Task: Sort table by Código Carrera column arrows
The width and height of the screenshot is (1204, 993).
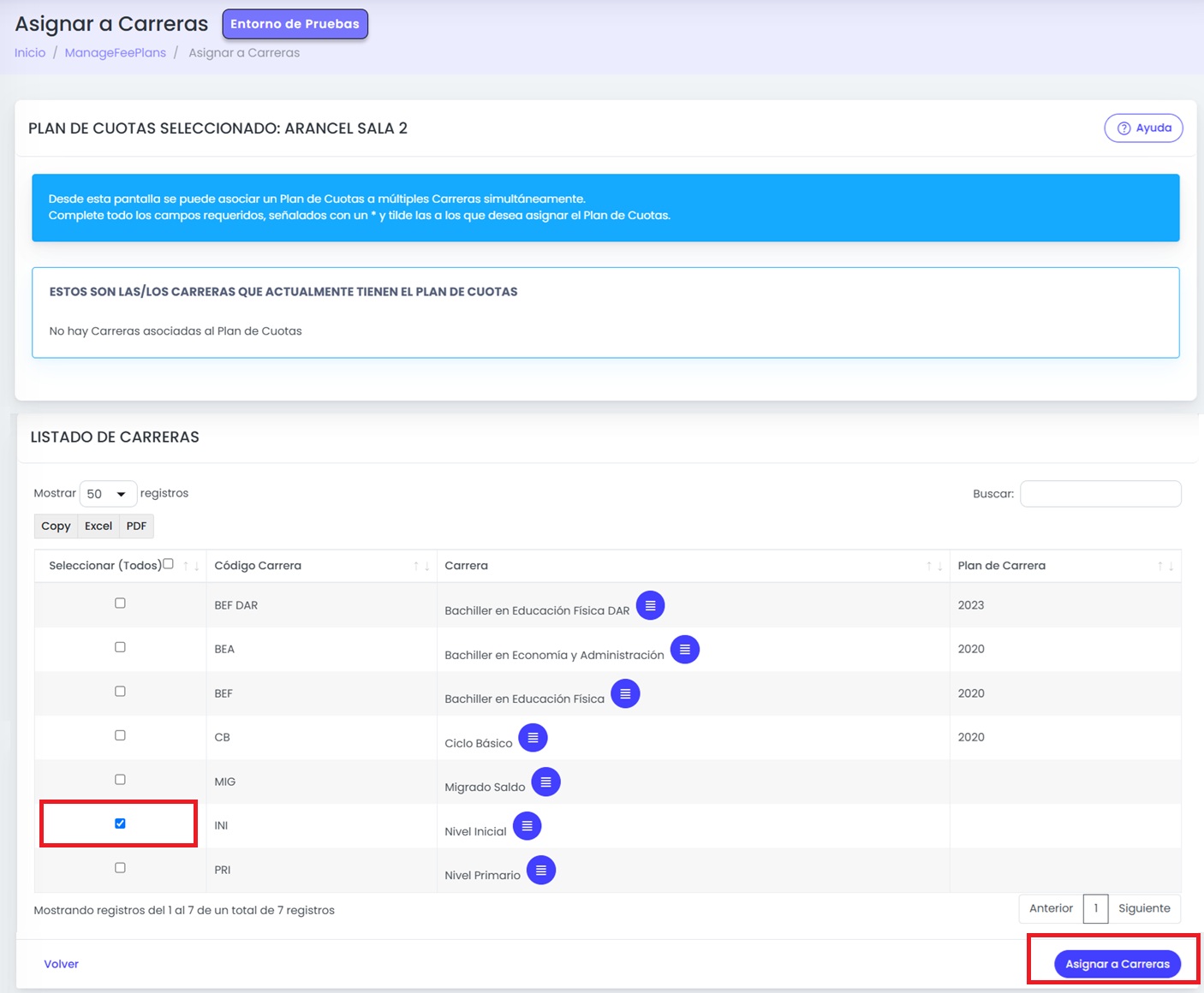Action: [421, 566]
